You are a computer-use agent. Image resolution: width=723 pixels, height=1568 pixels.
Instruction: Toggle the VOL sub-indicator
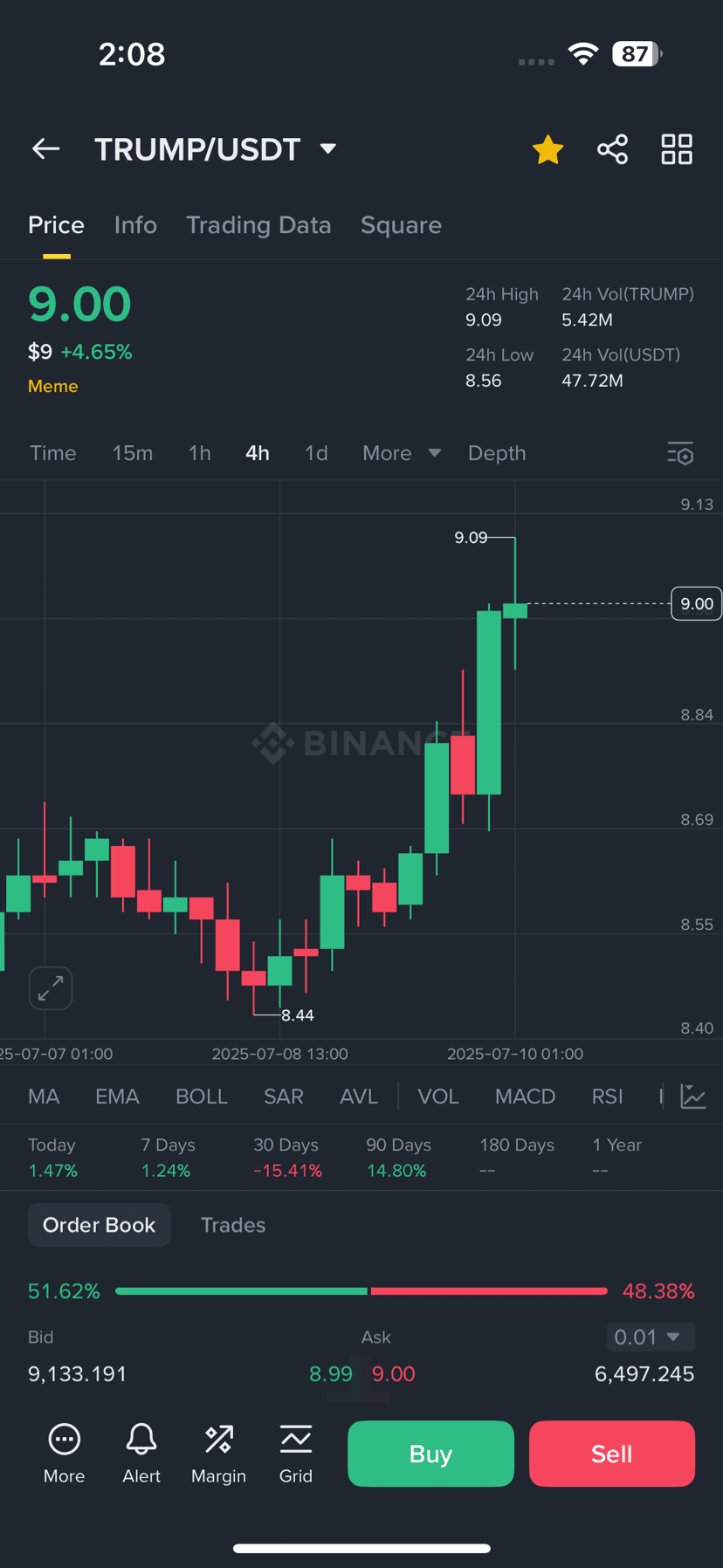(438, 1097)
